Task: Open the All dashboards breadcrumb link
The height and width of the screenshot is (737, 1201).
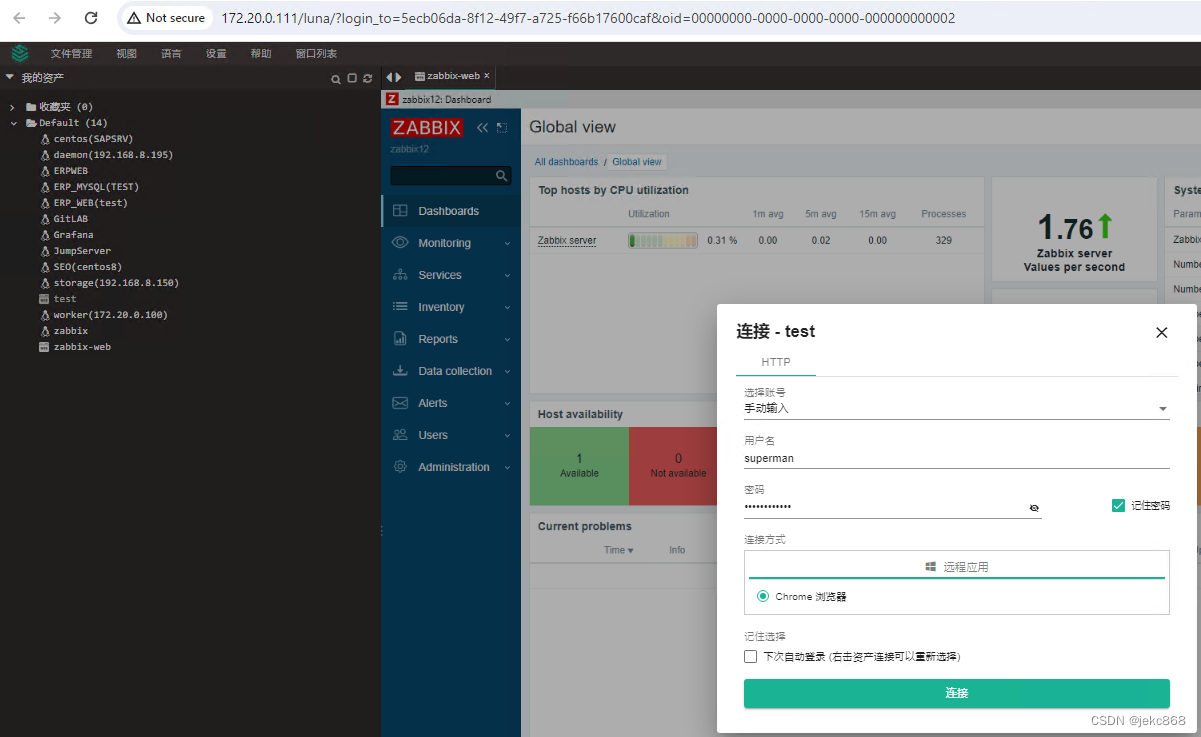Action: [x=566, y=162]
